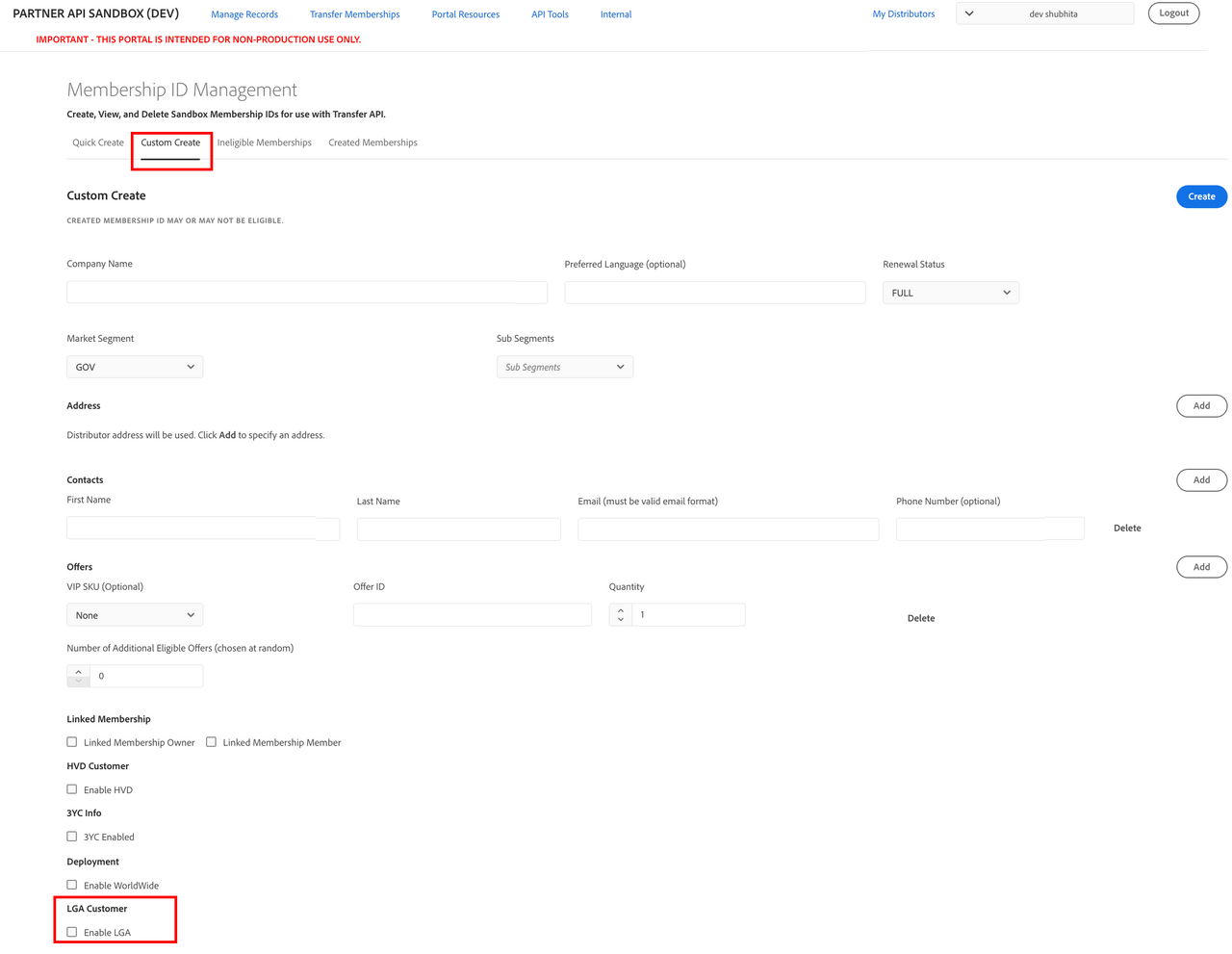
Task: Click the blue Create button
Action: coord(1201,196)
